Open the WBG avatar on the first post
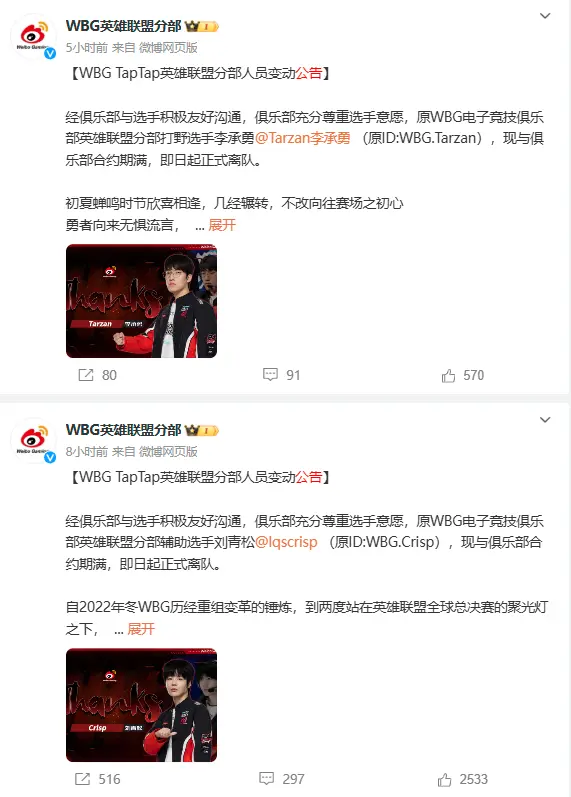Viewport: 571px width, 797px height. click(x=34, y=36)
